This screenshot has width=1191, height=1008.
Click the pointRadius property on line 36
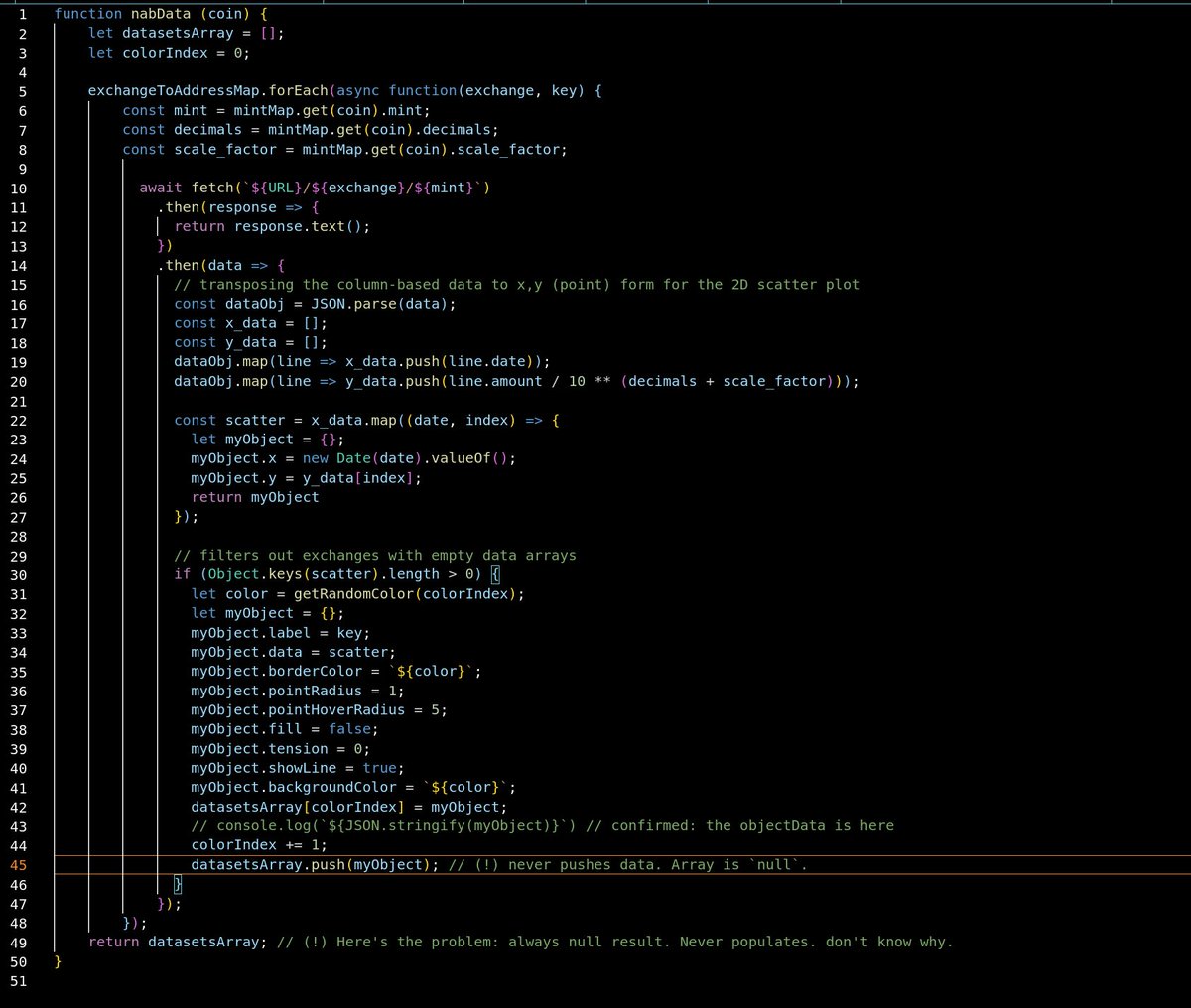pos(316,691)
